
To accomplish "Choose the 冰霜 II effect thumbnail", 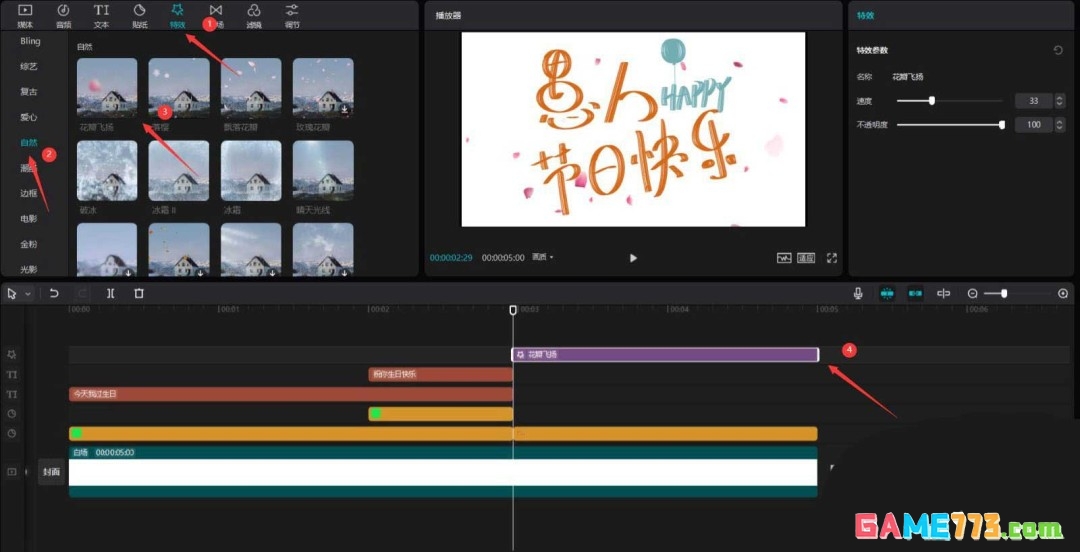I will [x=179, y=171].
